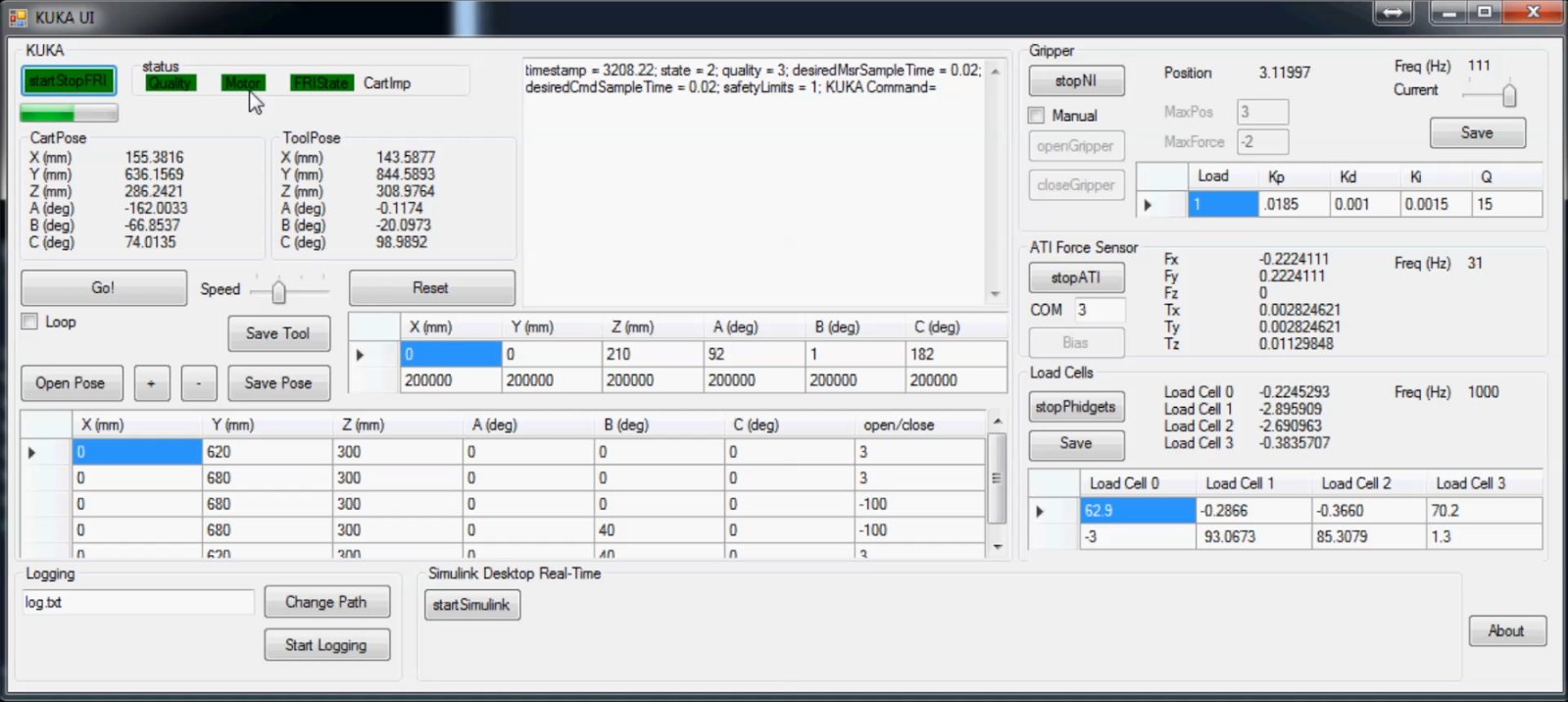Click the openGripper button
Screen dimensions: 1568x702
(x=1076, y=145)
